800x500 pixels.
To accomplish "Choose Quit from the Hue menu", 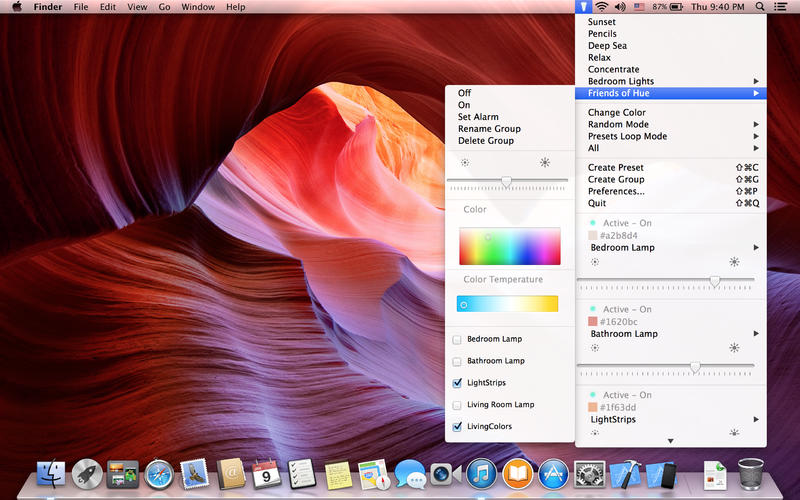I will point(670,203).
